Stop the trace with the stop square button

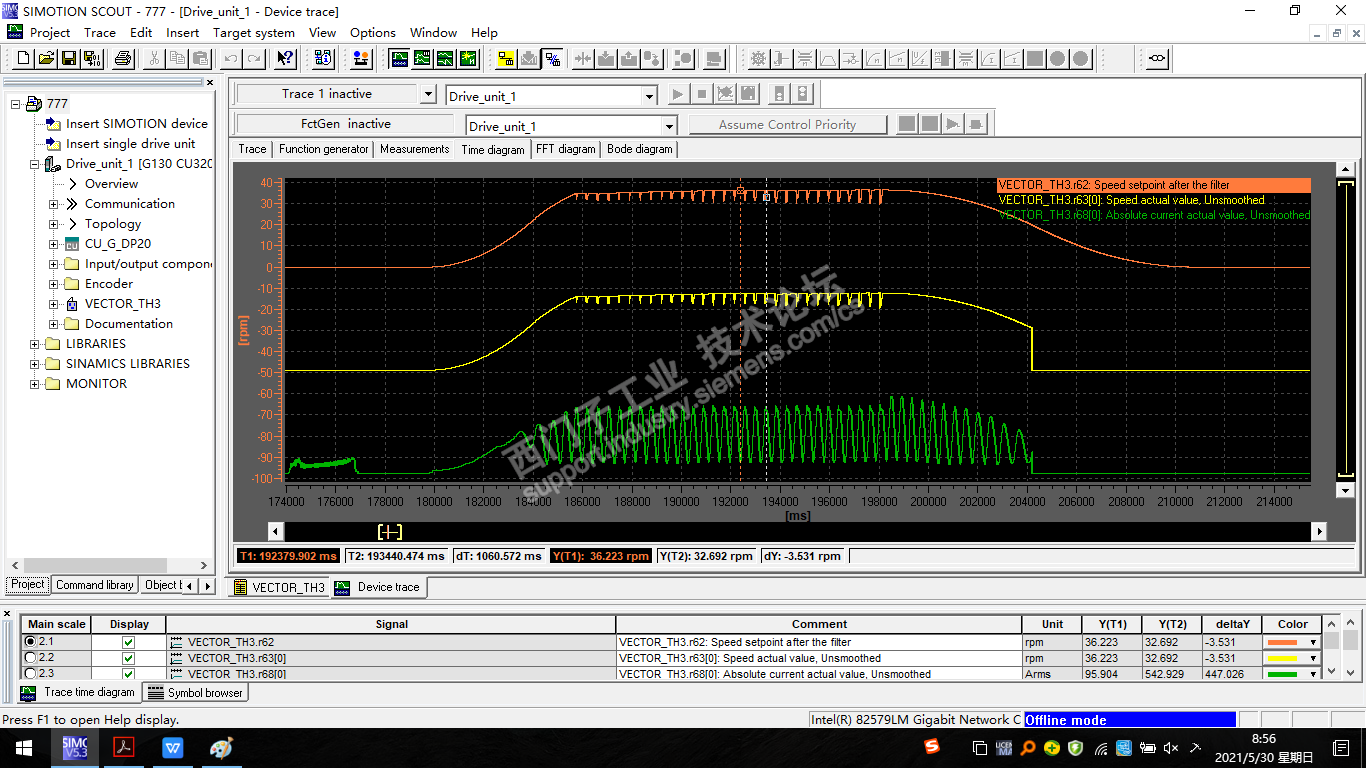coord(702,95)
